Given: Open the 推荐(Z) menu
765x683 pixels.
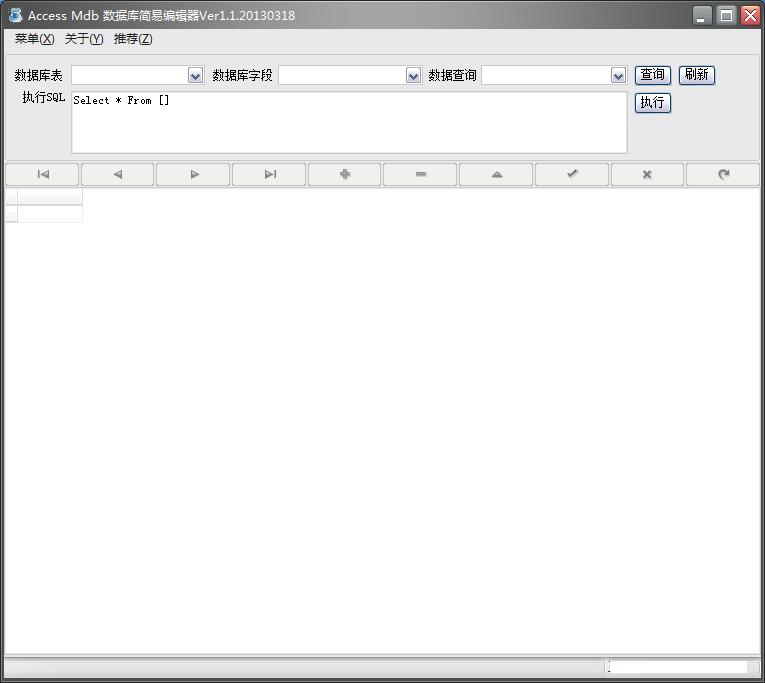Looking at the screenshot, I should 133,39.
